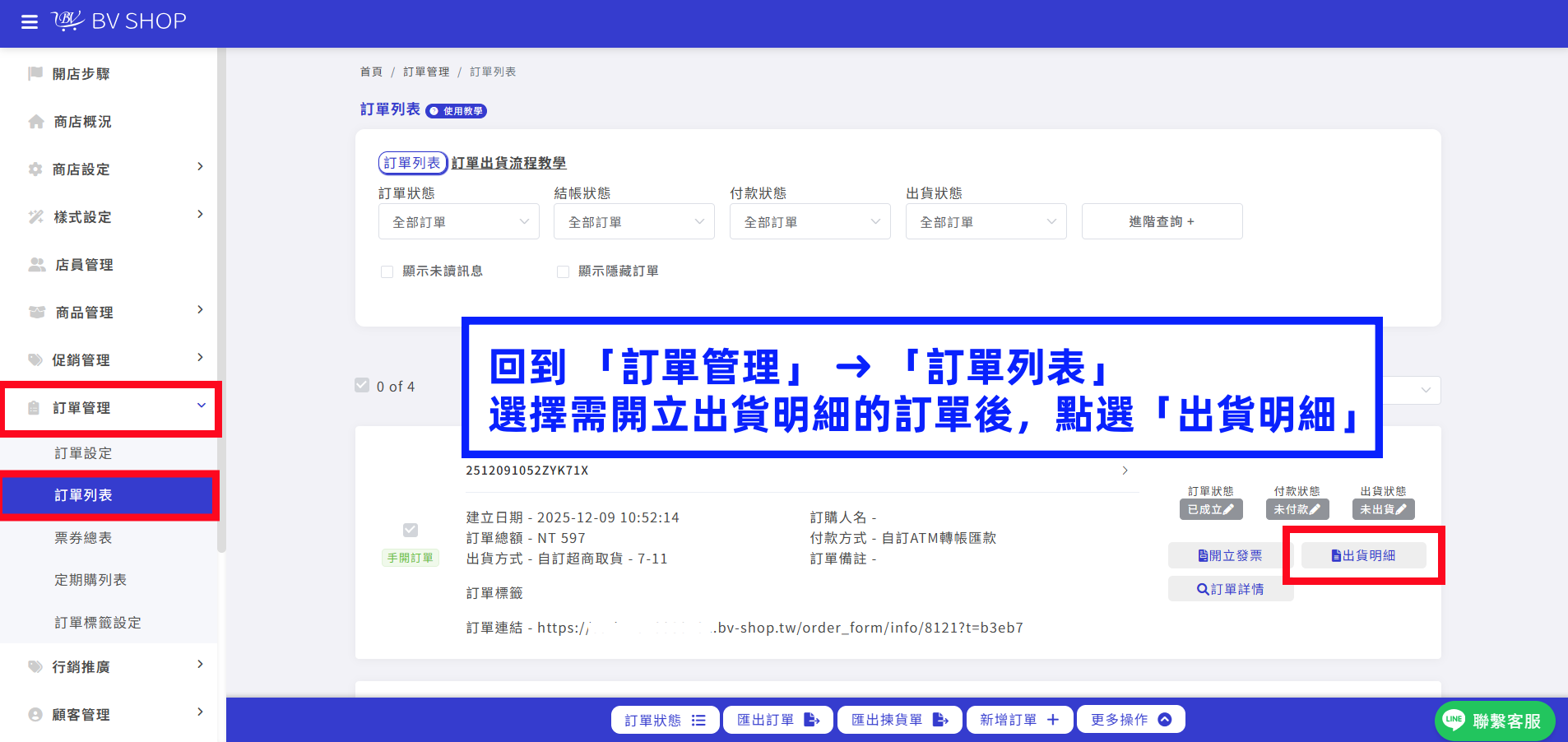Click the pencil icon on 未付款 badge
Viewport: 1568px width, 742px height.
(x=1315, y=510)
